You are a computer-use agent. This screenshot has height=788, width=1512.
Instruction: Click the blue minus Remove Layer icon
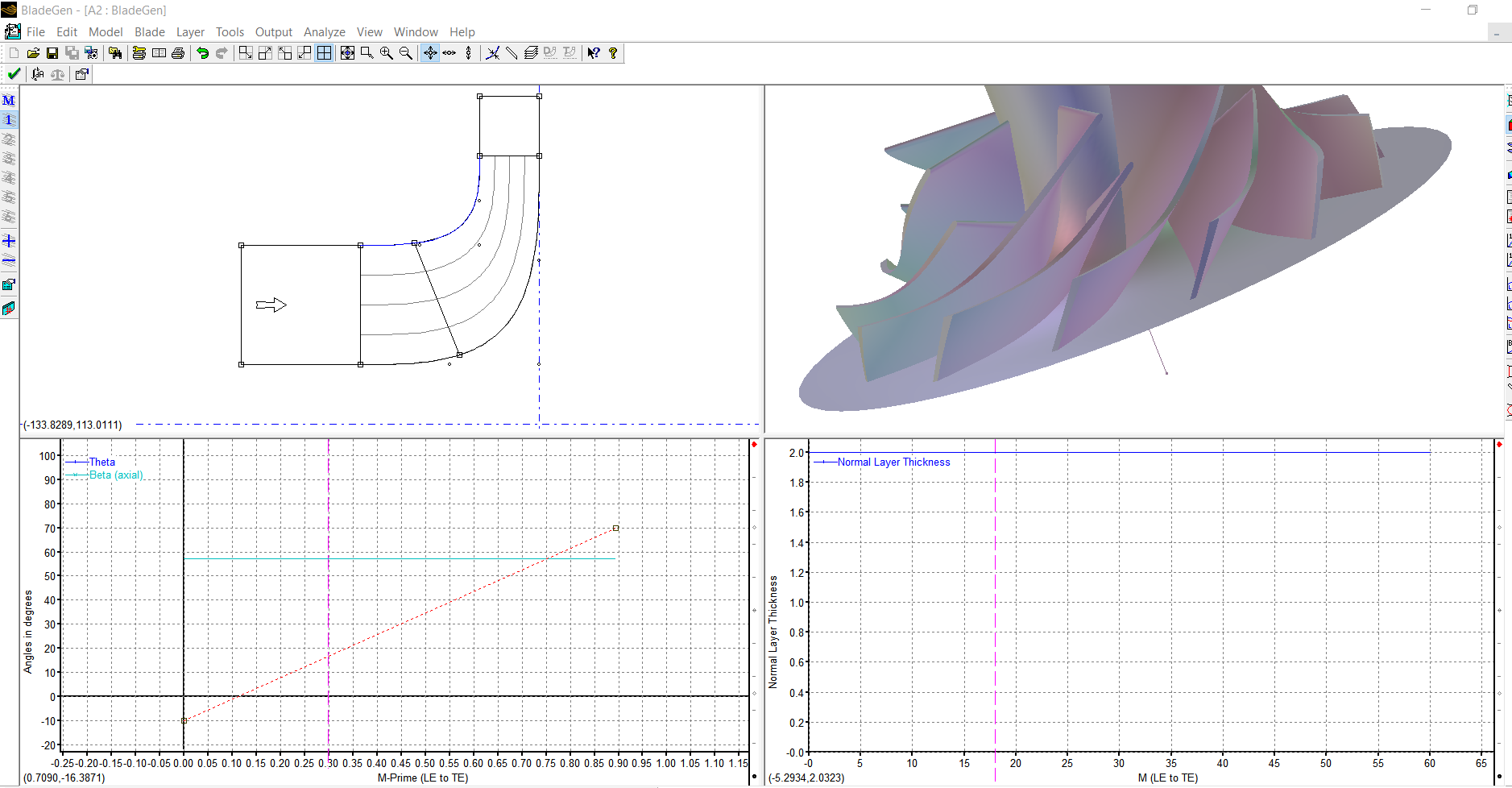click(9, 260)
